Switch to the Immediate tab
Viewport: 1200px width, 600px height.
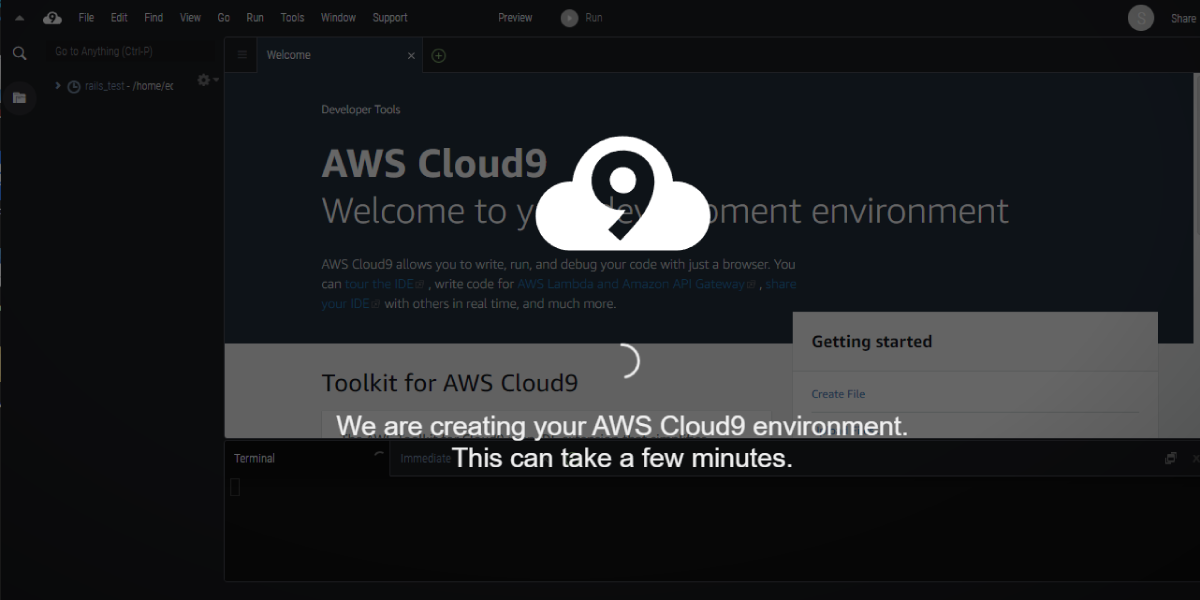[425, 458]
